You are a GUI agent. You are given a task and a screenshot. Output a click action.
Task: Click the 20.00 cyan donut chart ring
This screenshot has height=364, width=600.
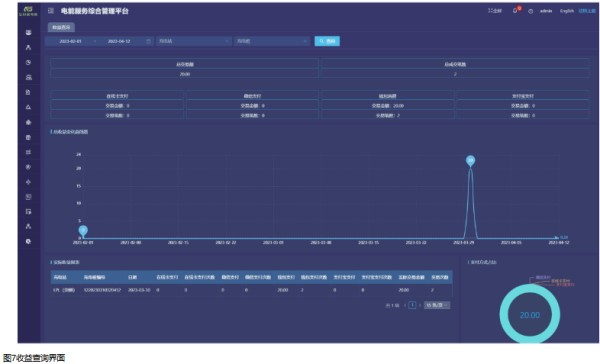pyautogui.click(x=530, y=315)
